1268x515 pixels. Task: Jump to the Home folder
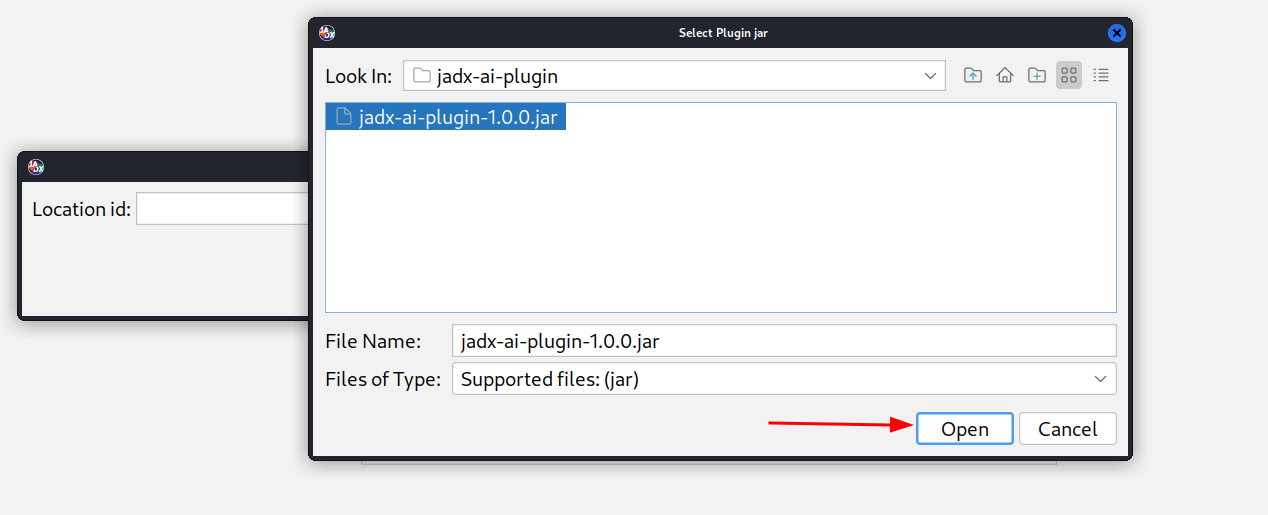pyautogui.click(x=1005, y=75)
